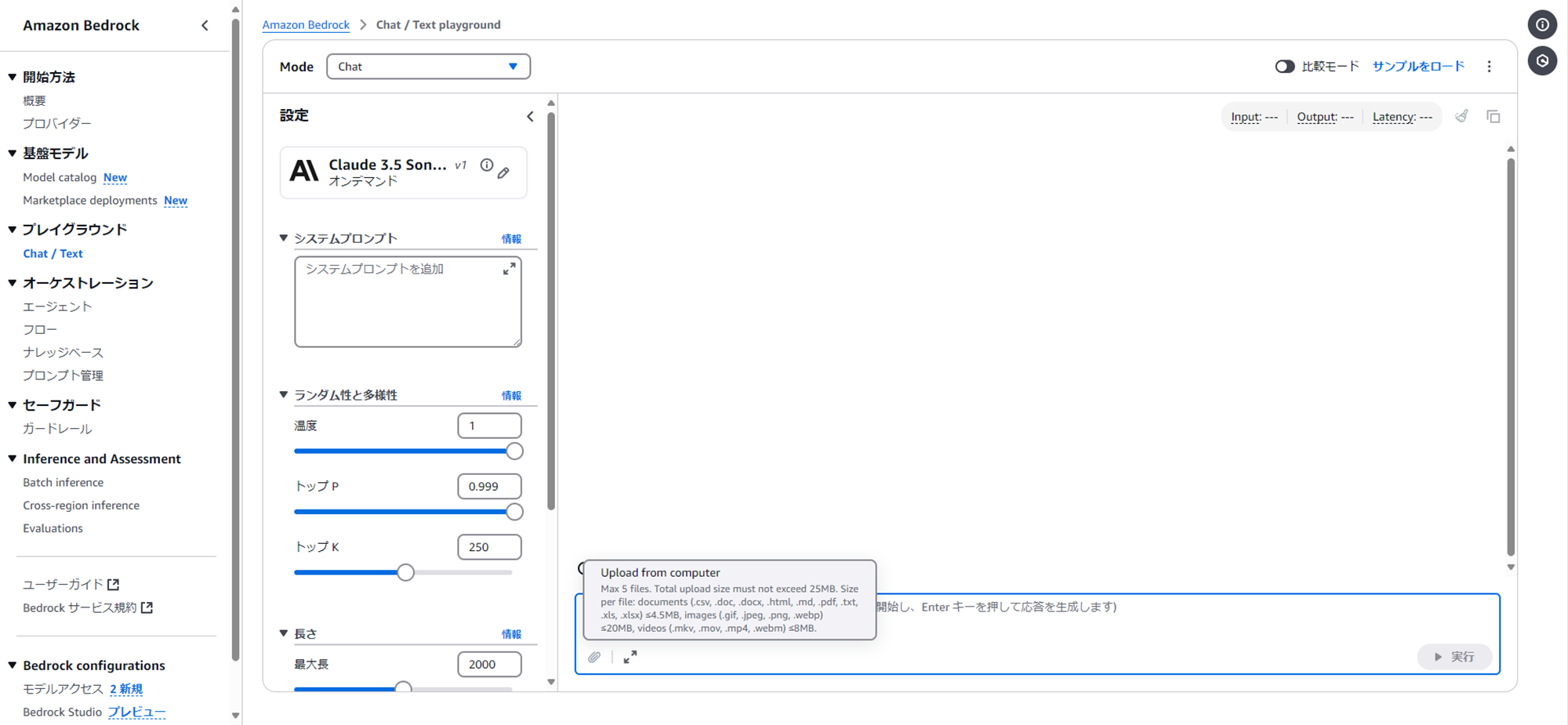Expand the chat prompt input box

tap(630, 657)
